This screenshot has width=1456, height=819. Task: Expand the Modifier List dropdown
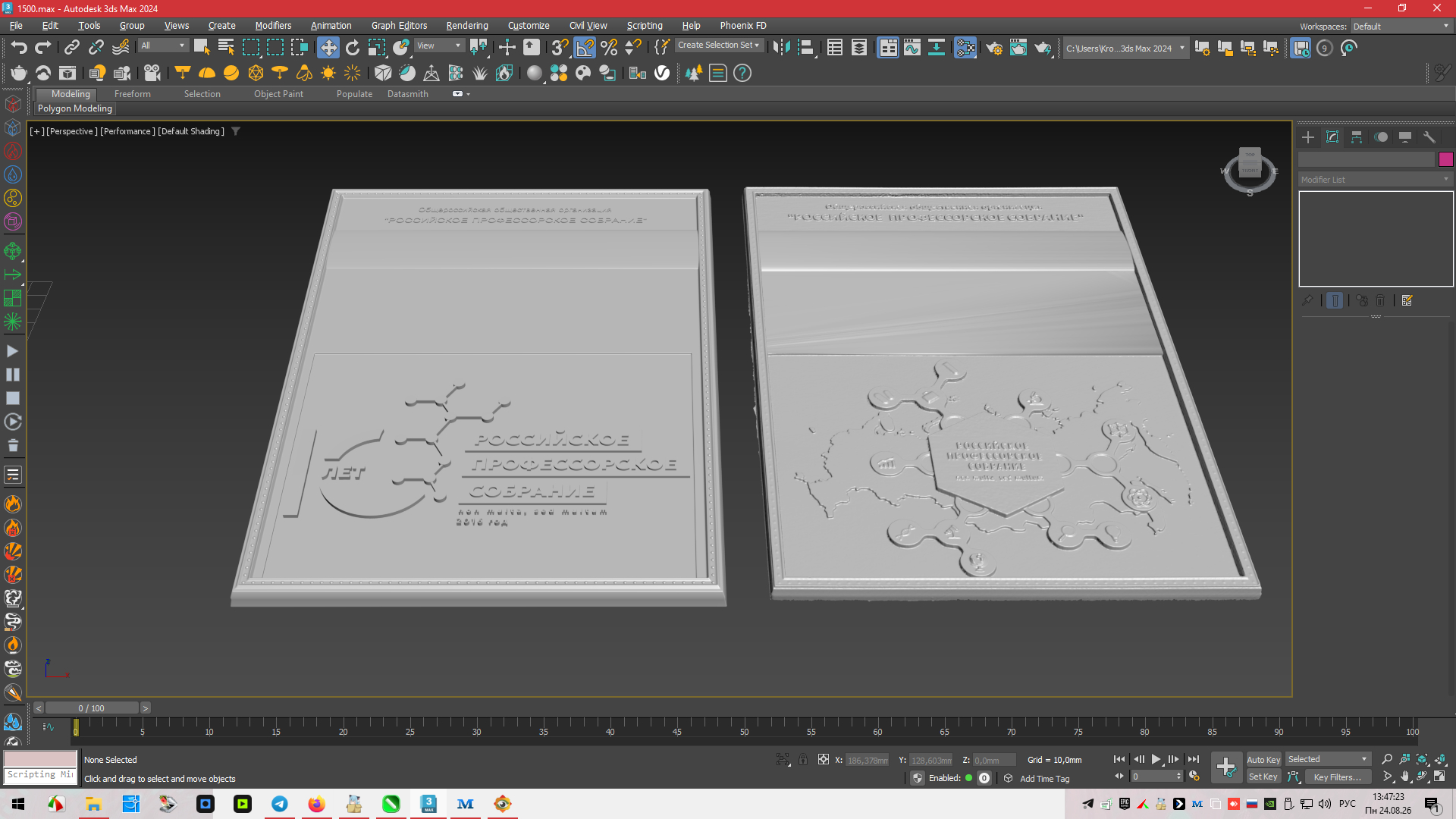tap(1375, 180)
